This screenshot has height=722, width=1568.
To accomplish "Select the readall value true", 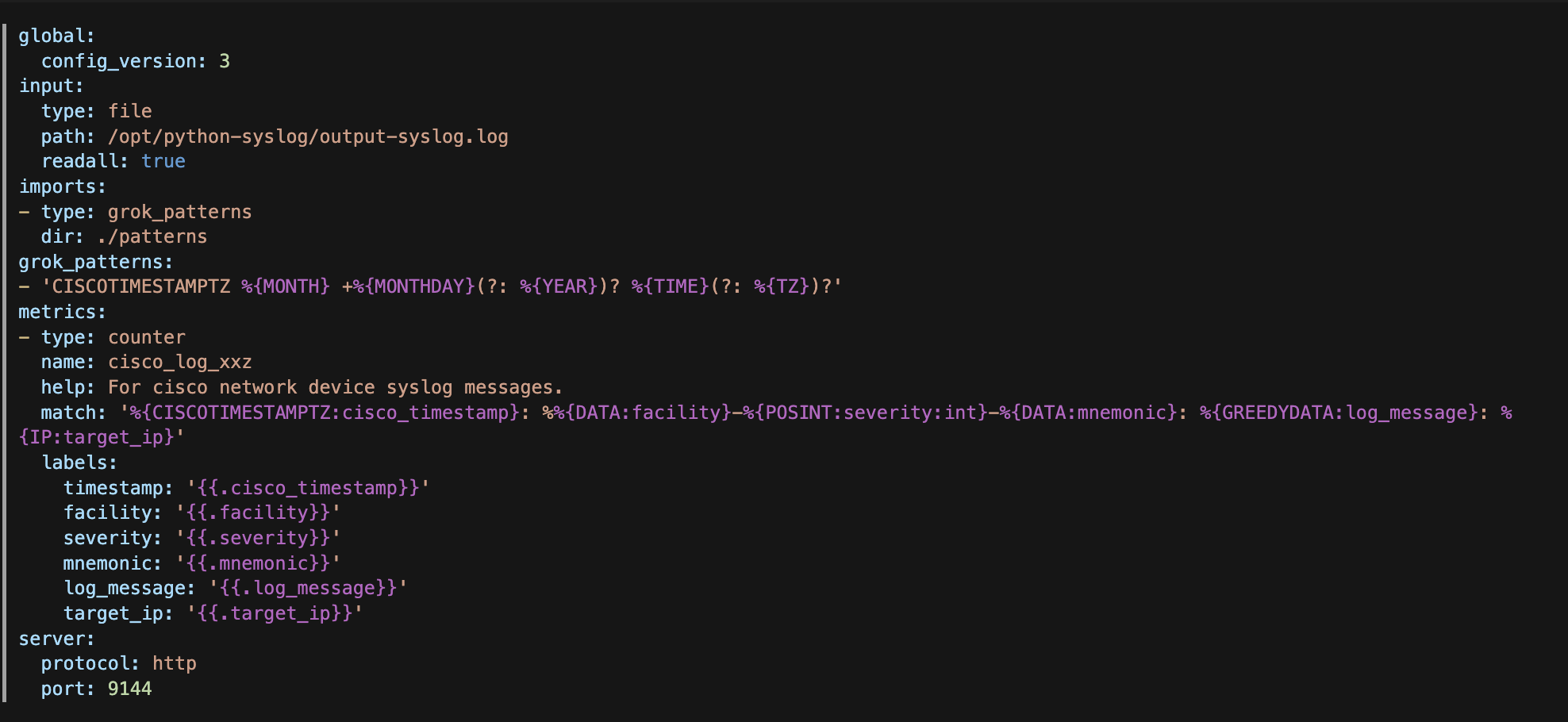I will [x=163, y=161].
